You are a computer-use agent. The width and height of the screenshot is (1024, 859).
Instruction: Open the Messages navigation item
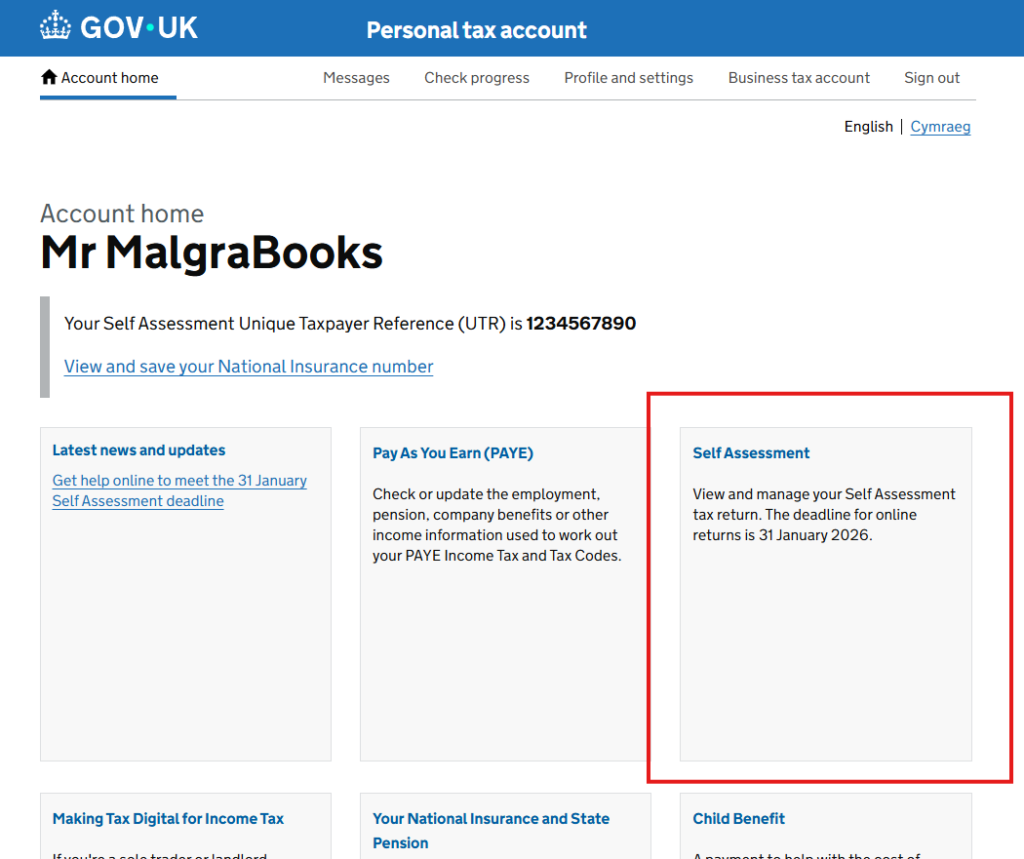pos(356,78)
